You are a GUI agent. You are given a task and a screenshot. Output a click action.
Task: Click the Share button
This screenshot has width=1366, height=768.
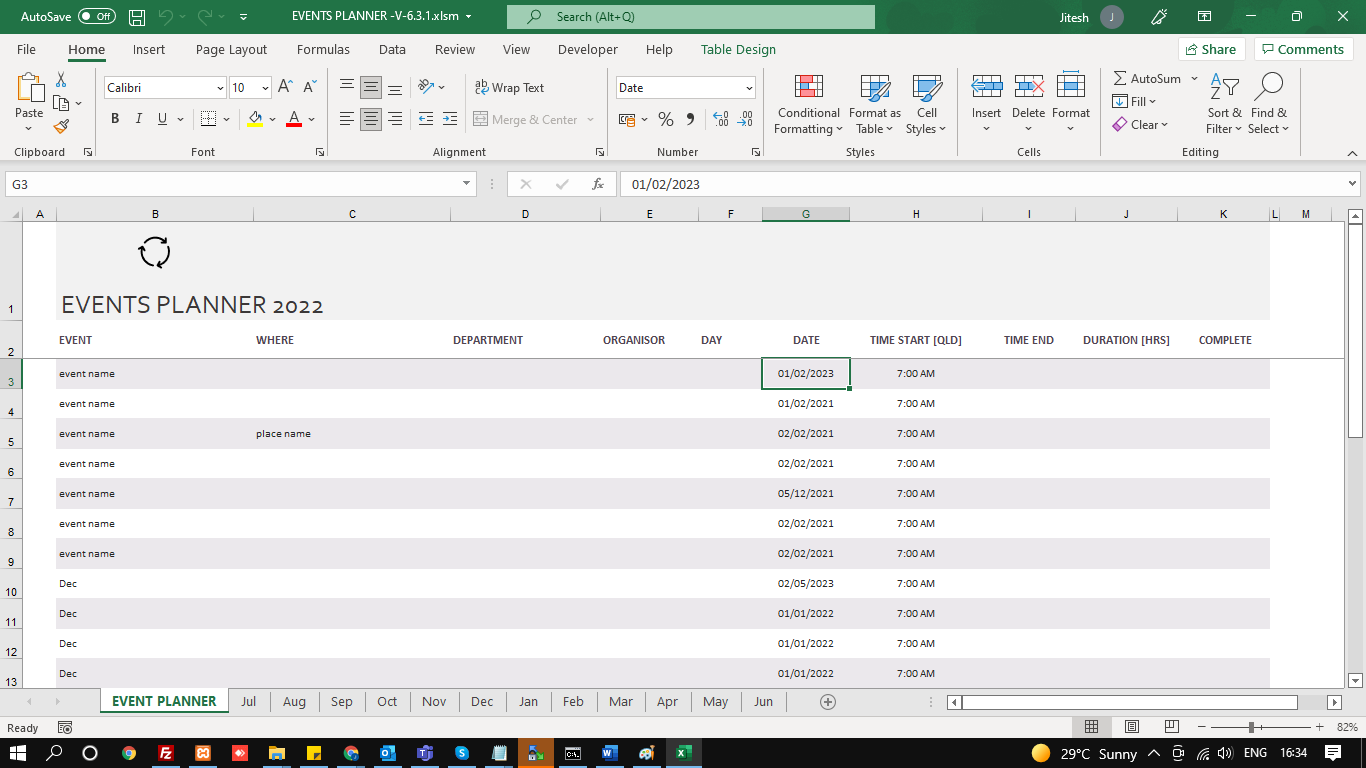pyautogui.click(x=1210, y=50)
